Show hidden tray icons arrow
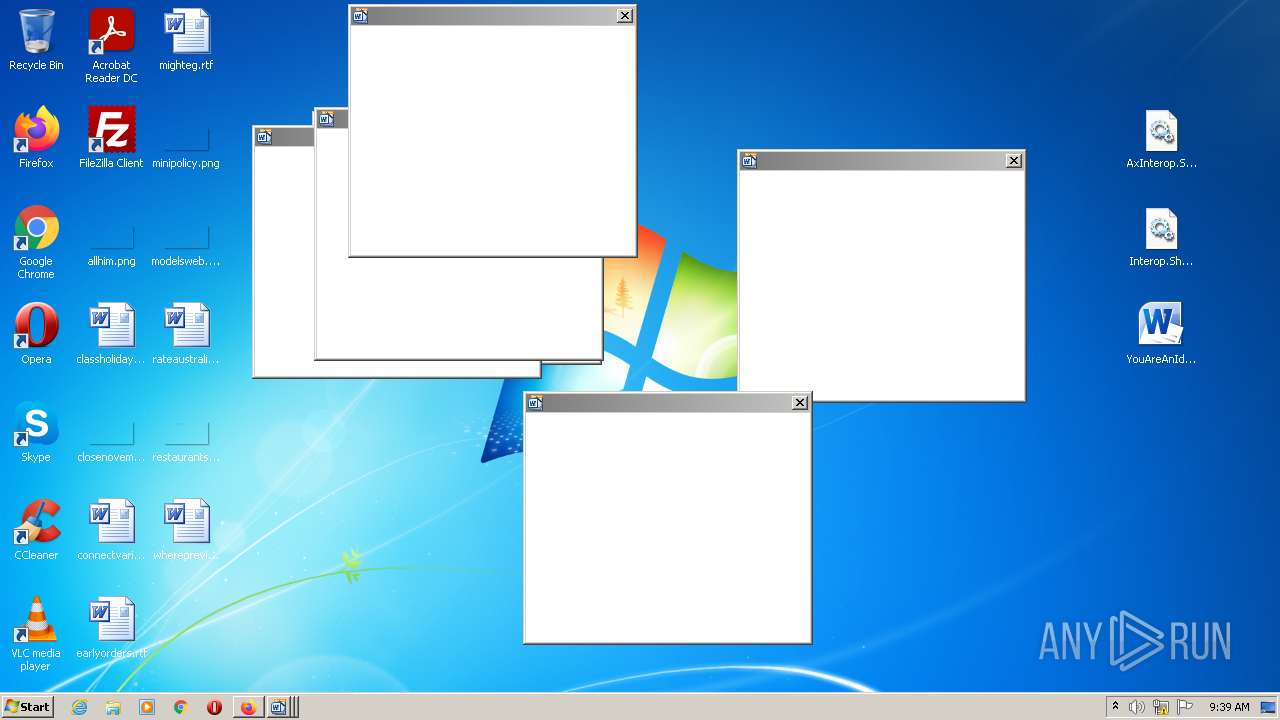The width and height of the screenshot is (1280, 720). [x=1115, y=706]
